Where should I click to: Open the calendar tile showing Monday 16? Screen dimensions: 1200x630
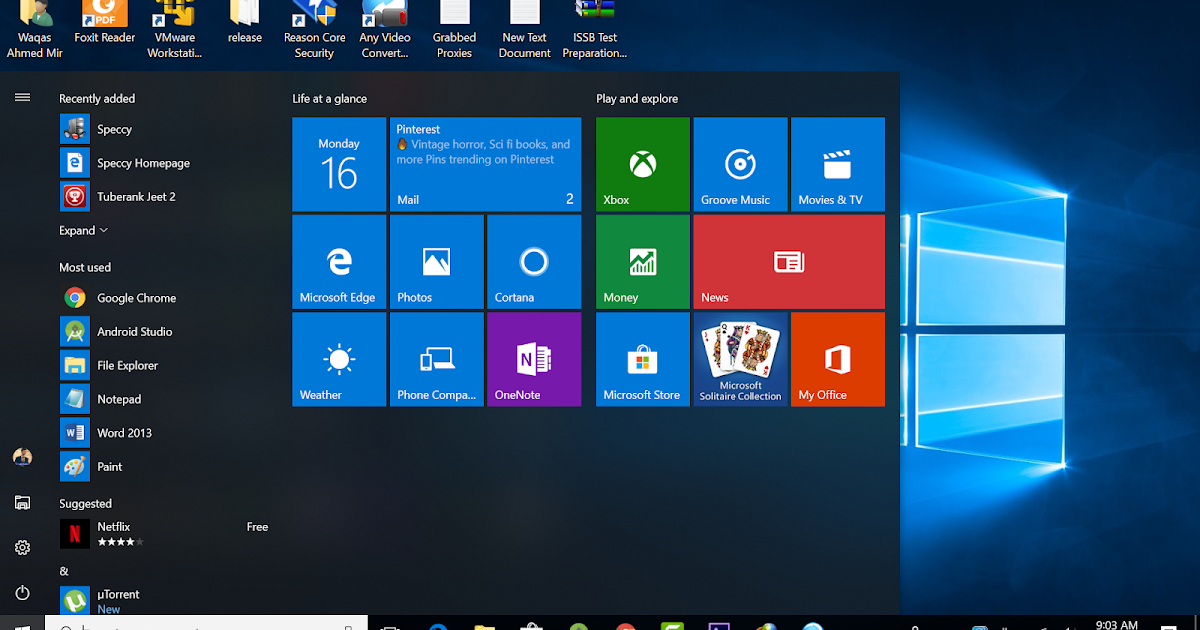coord(339,165)
